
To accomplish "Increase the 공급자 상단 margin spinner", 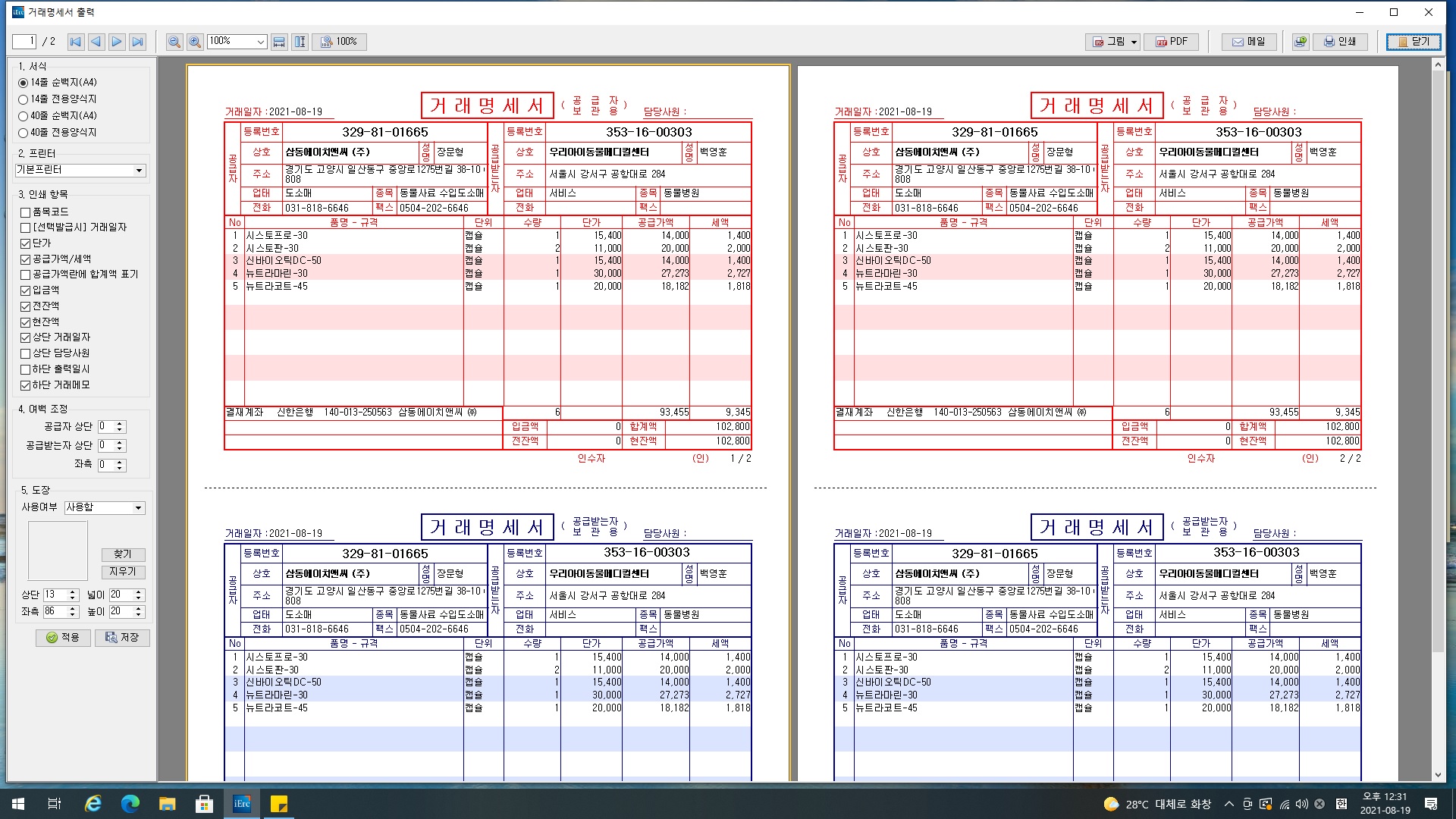I will (120, 424).
